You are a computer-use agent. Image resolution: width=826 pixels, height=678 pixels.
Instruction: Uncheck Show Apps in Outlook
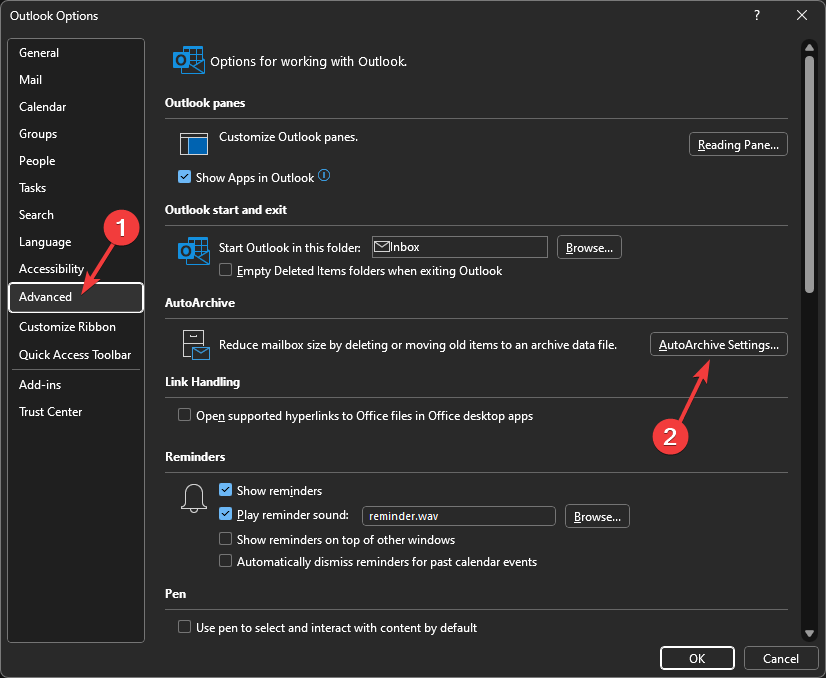click(185, 177)
